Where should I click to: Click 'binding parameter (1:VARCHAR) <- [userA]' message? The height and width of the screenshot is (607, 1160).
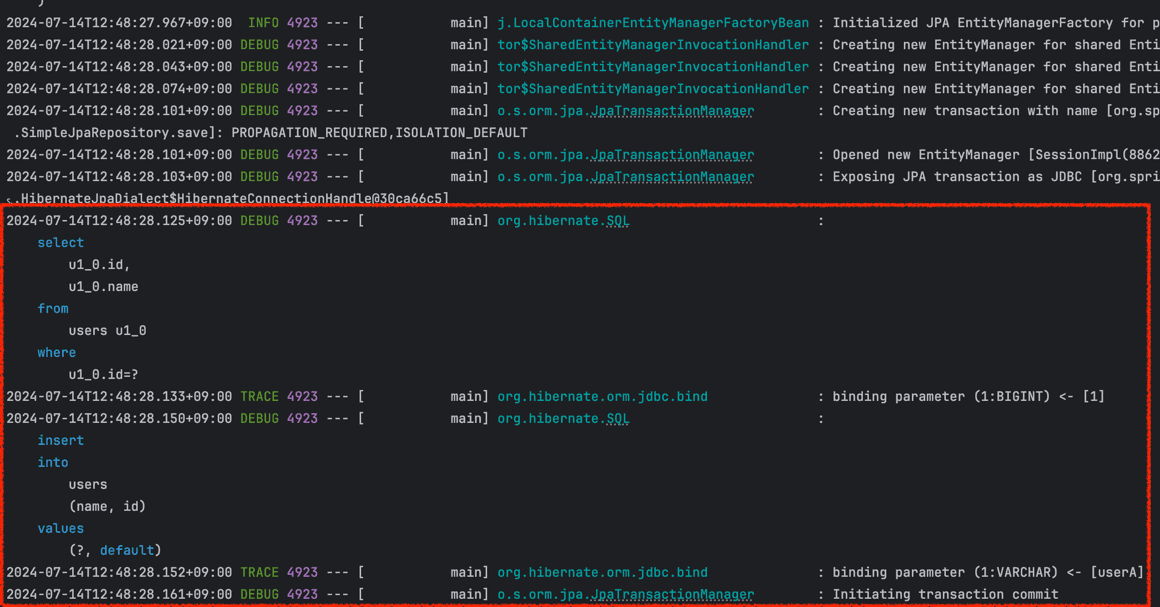988,572
